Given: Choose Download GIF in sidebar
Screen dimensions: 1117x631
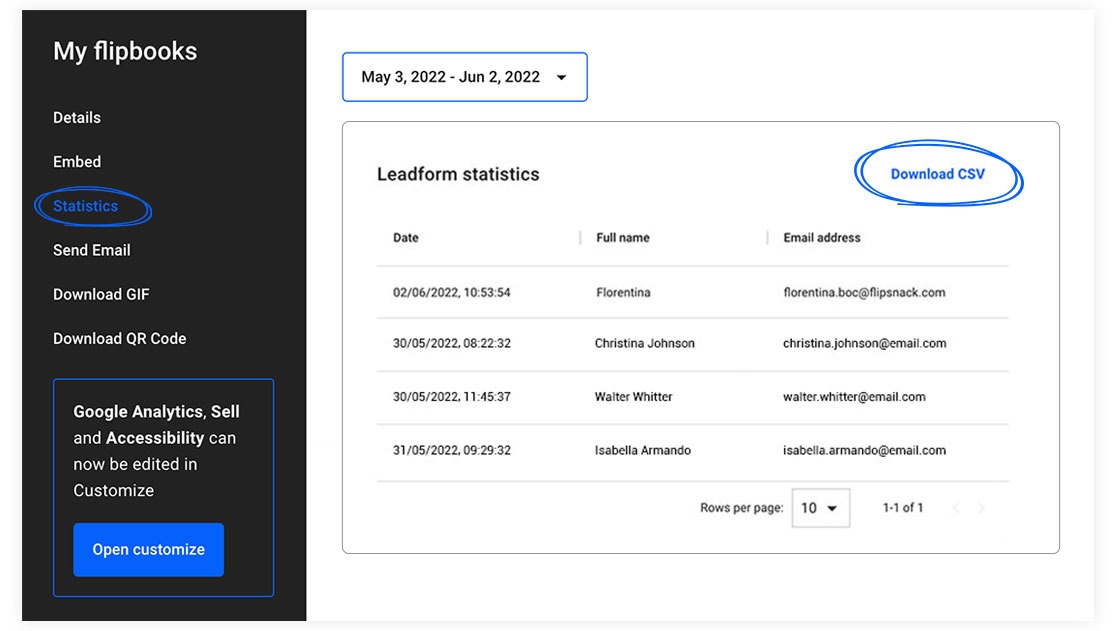Looking at the screenshot, I should [x=101, y=294].
